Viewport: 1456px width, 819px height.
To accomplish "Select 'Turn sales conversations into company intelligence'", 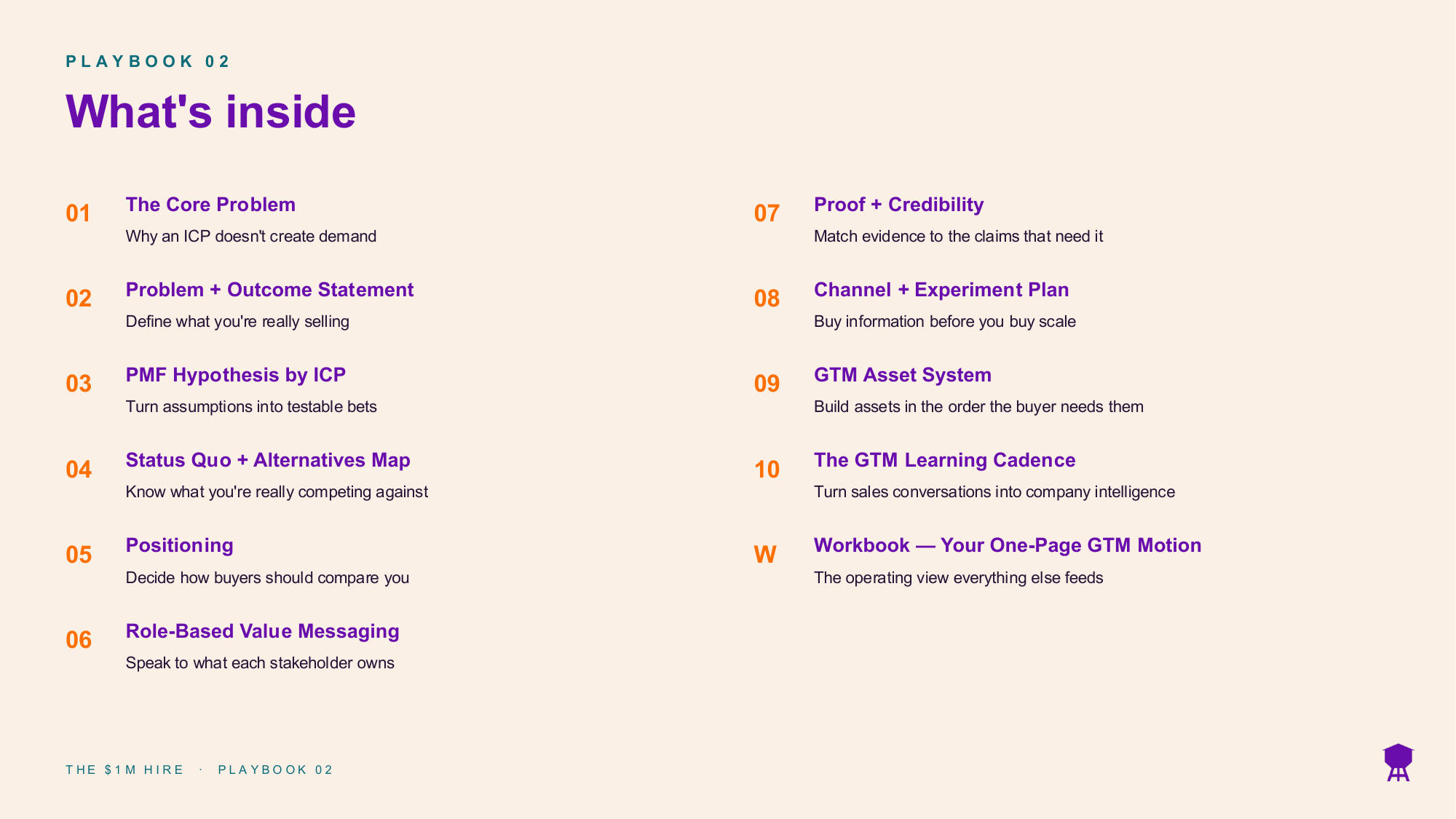I will (994, 492).
